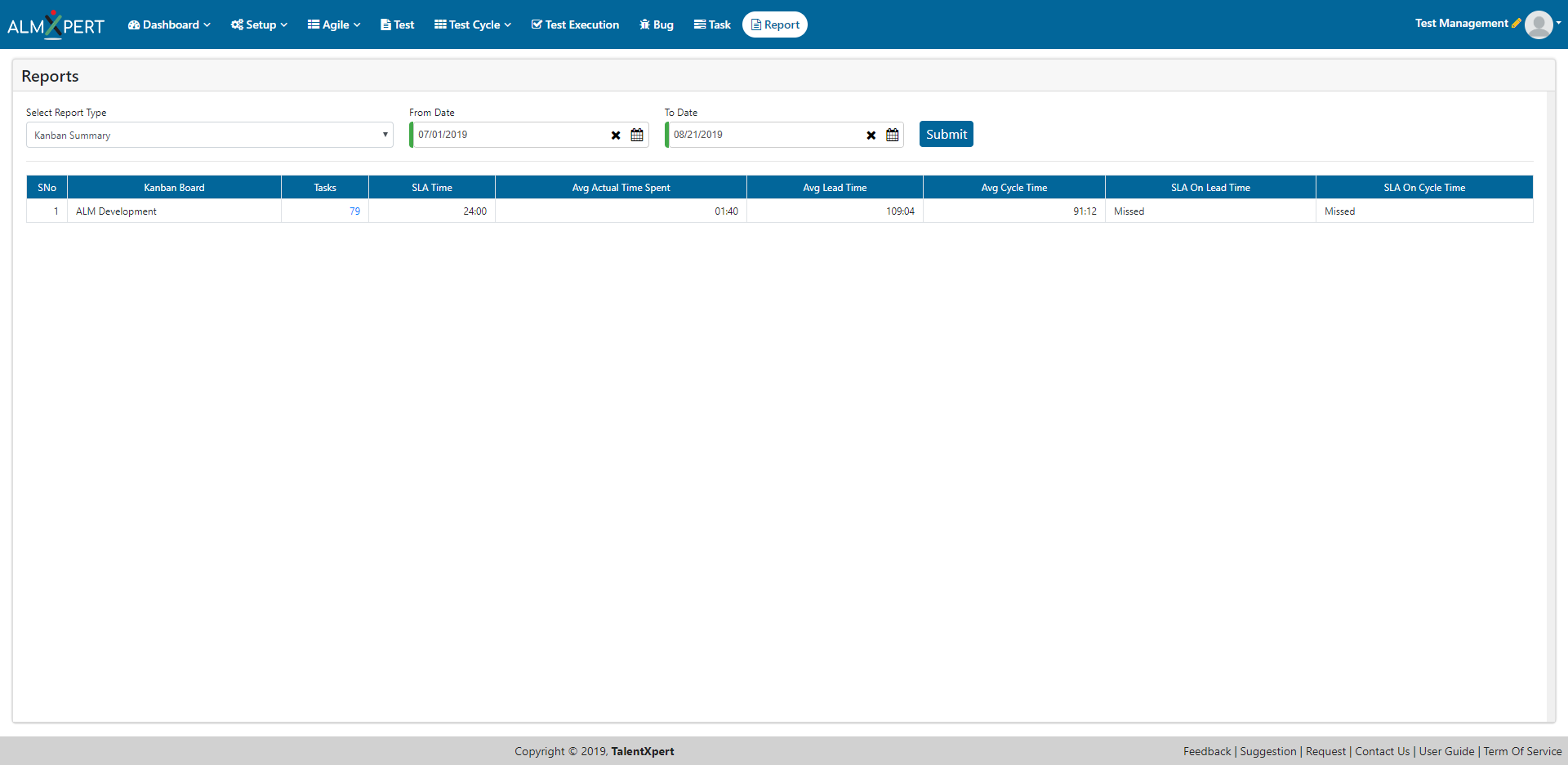
Task: Click the Avg Lead Time header
Action: [x=835, y=187]
